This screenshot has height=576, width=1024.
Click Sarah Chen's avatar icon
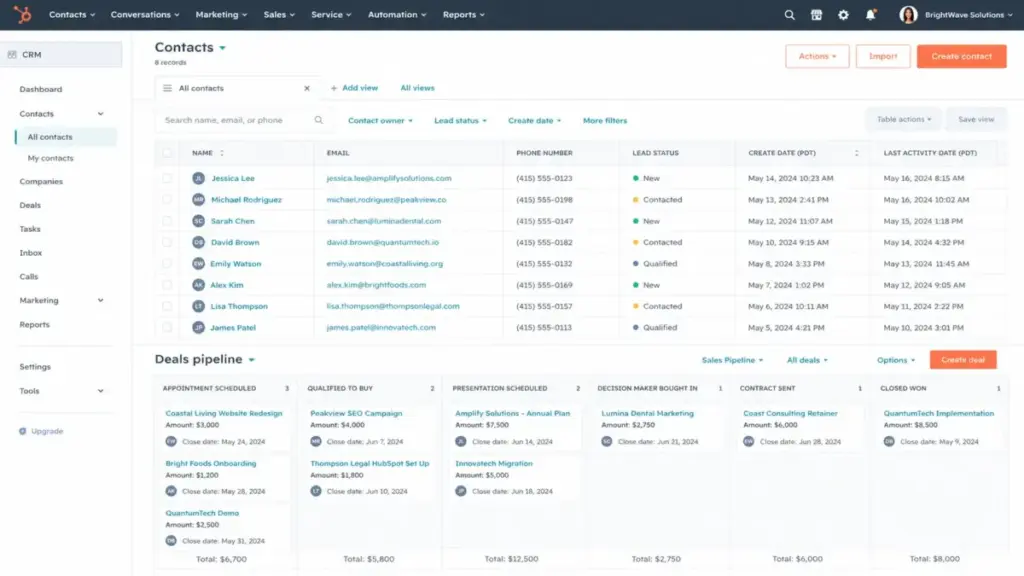tap(199, 221)
